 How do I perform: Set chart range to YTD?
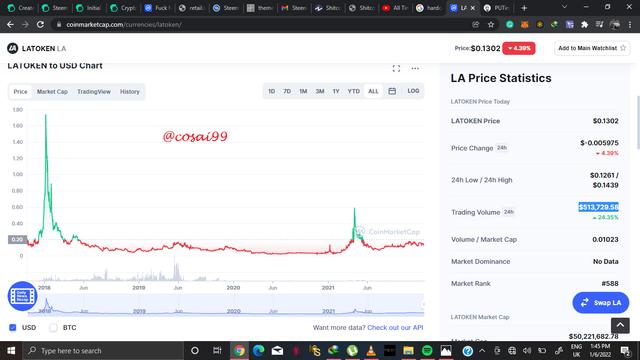pos(353,91)
